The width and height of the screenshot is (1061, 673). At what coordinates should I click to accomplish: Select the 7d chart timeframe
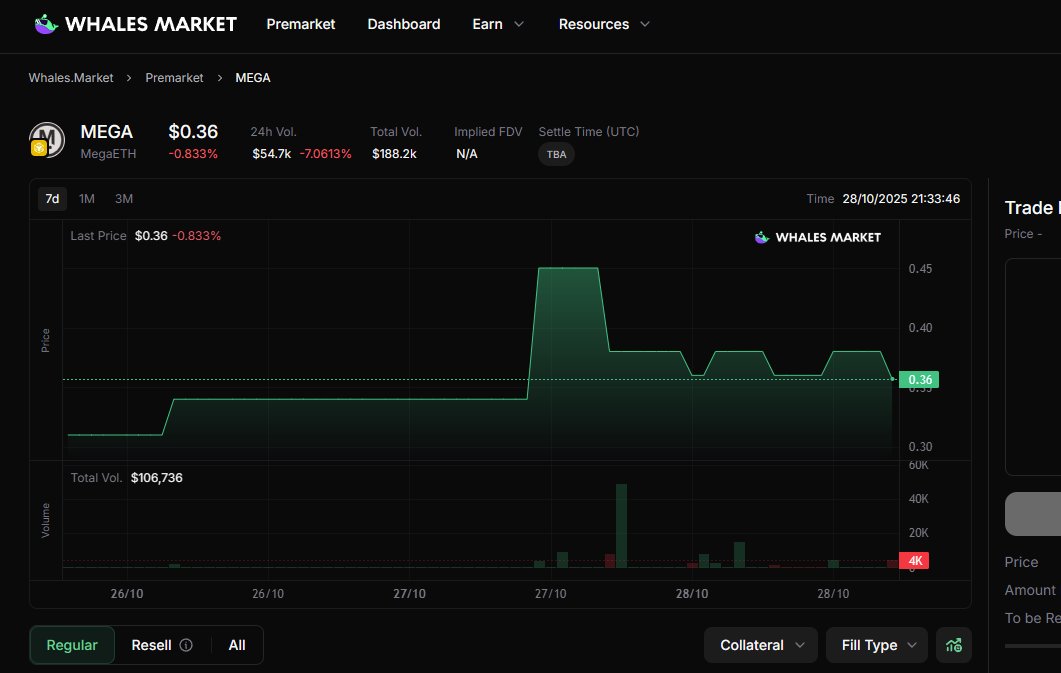[x=52, y=199]
